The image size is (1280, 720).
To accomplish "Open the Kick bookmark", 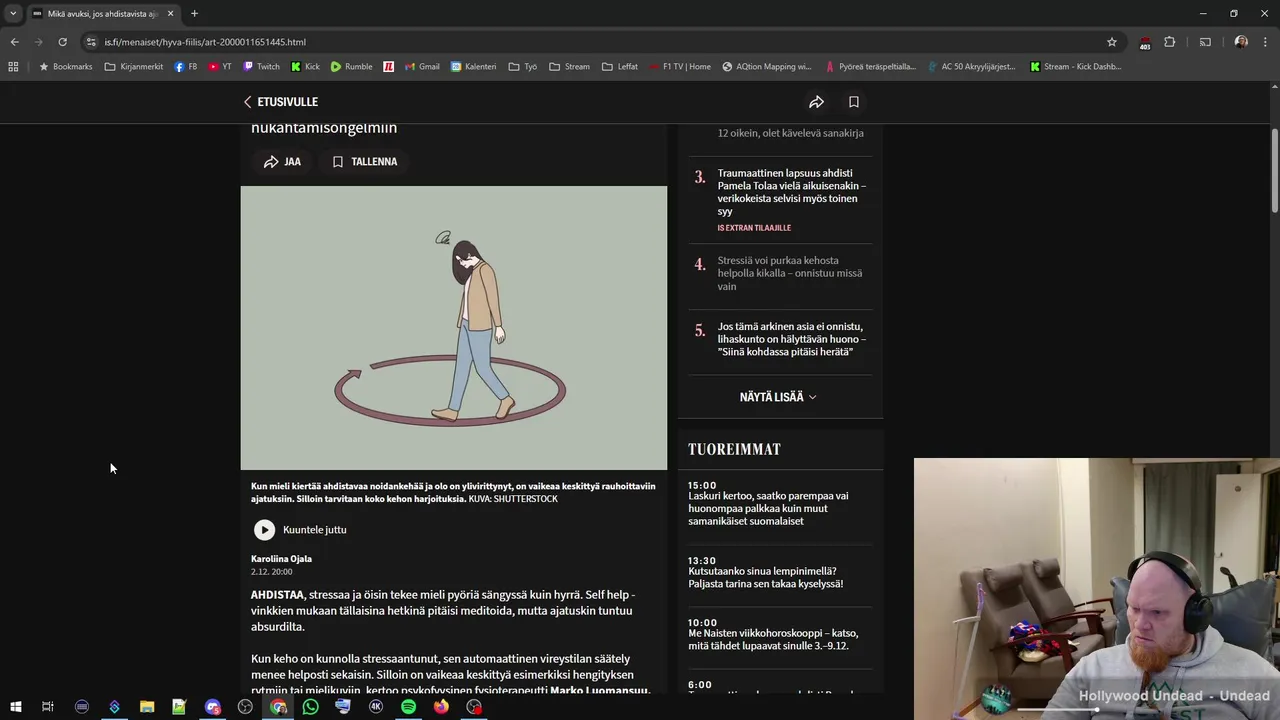I will pos(306,67).
